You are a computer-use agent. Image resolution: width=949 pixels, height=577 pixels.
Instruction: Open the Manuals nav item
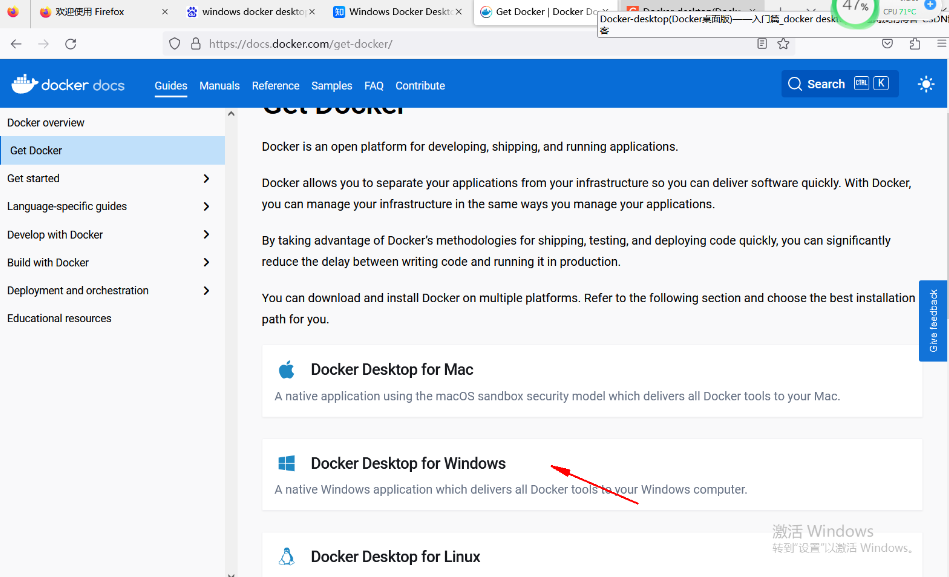[220, 85]
